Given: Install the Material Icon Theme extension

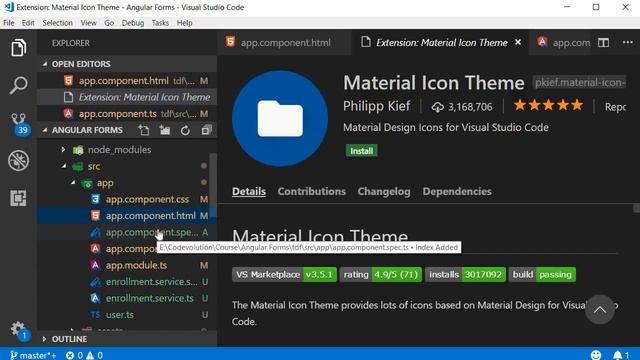Looking at the screenshot, I should [x=361, y=151].
